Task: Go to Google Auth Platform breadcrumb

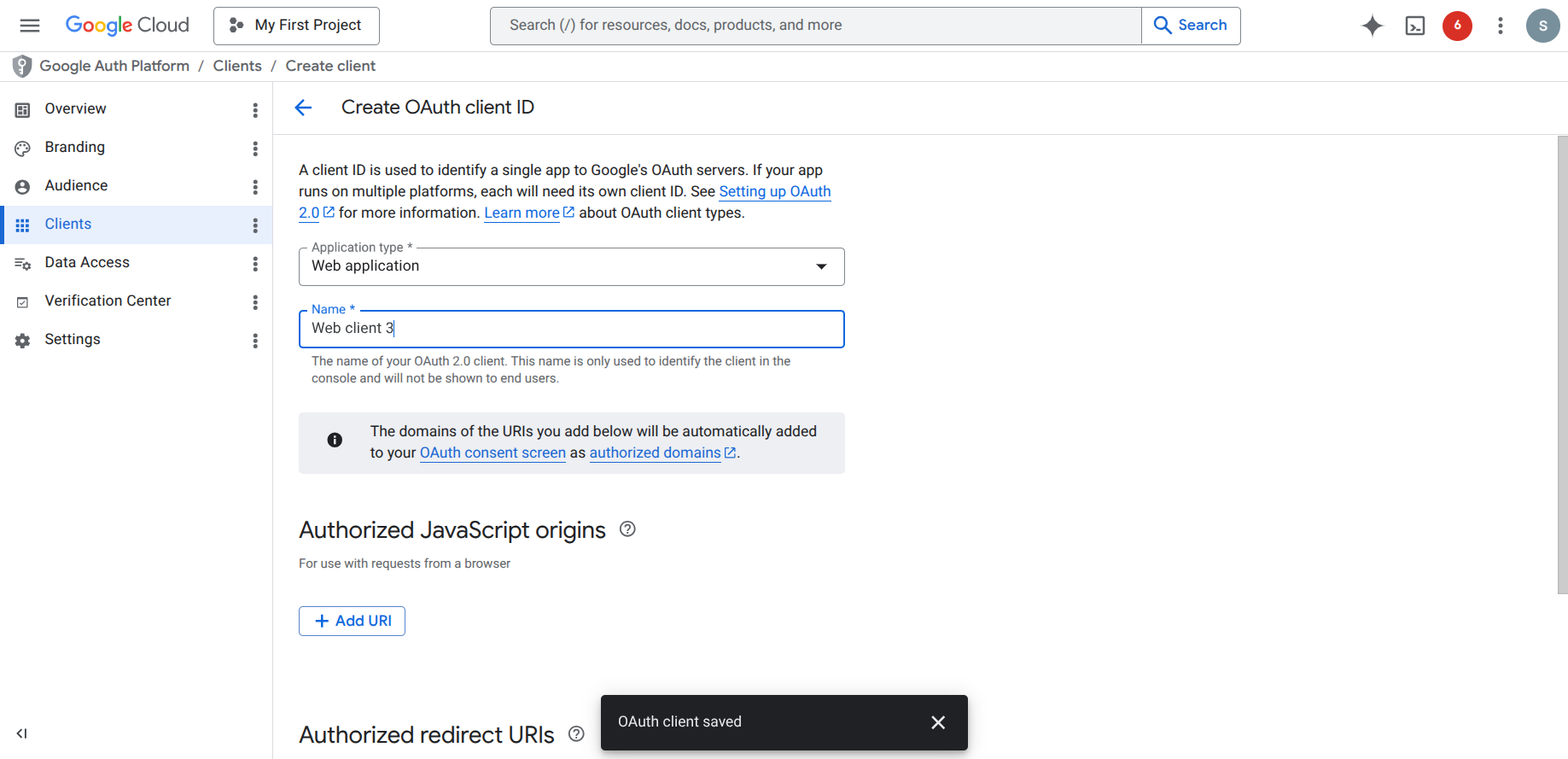Action: click(114, 66)
